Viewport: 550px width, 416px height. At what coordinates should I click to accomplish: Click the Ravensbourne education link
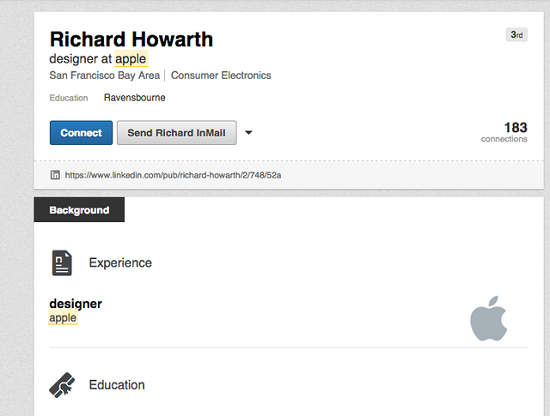134,98
